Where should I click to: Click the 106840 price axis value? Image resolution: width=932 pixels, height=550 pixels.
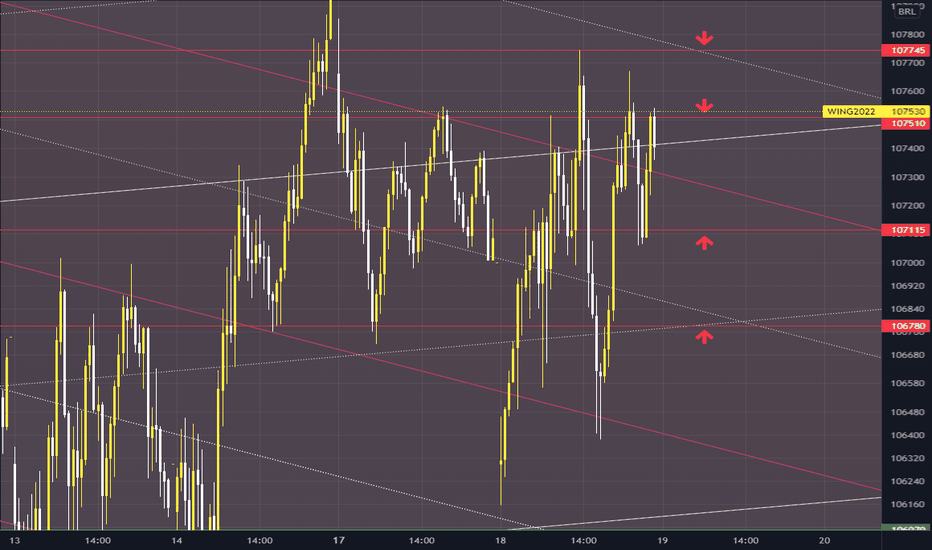coord(907,309)
